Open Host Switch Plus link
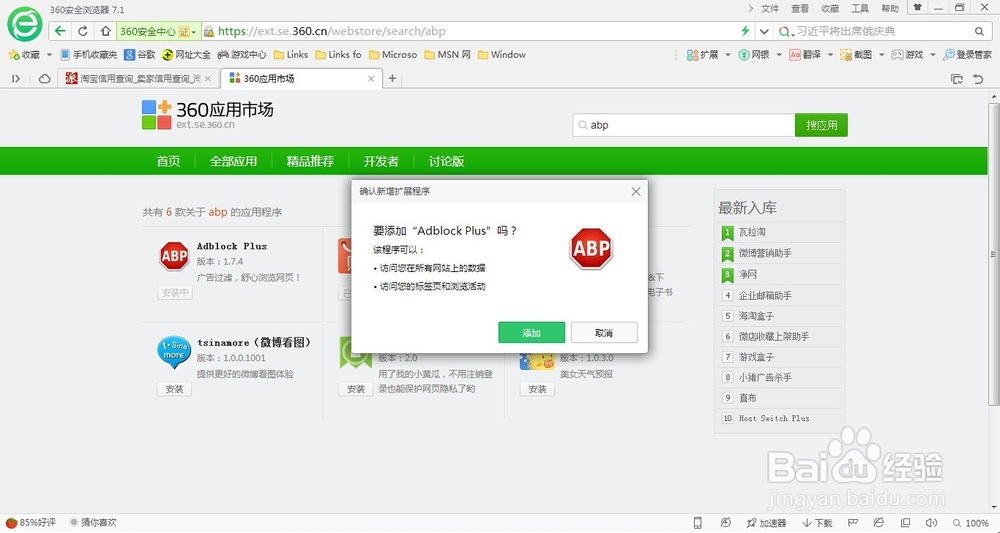This screenshot has height=533, width=1000. (x=774, y=418)
